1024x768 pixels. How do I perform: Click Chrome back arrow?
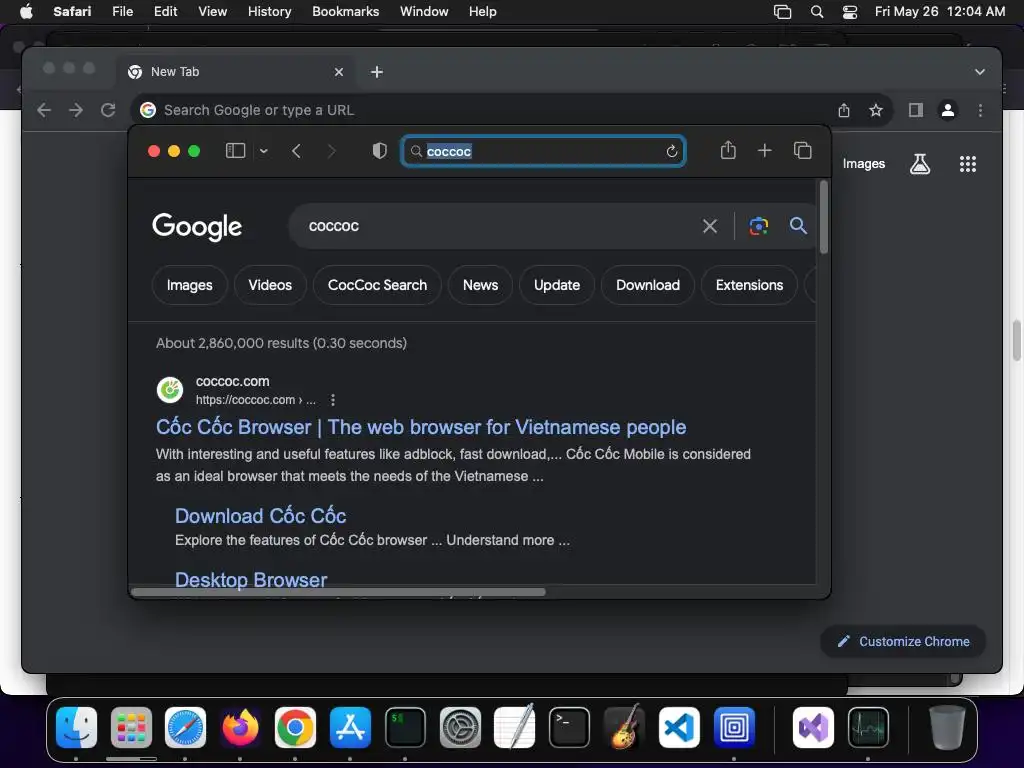44,110
